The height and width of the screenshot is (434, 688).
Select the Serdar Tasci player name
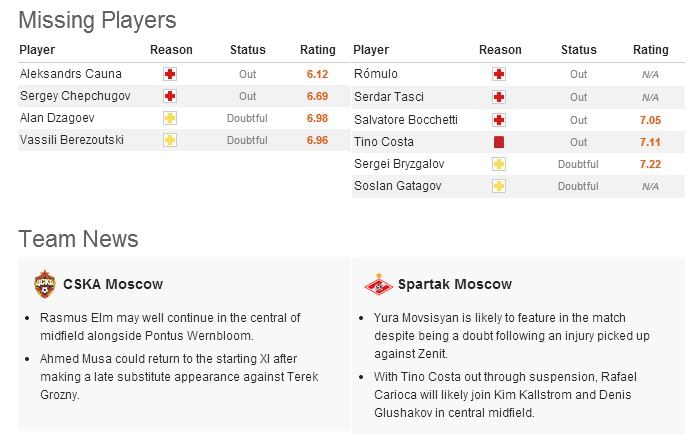coord(386,97)
